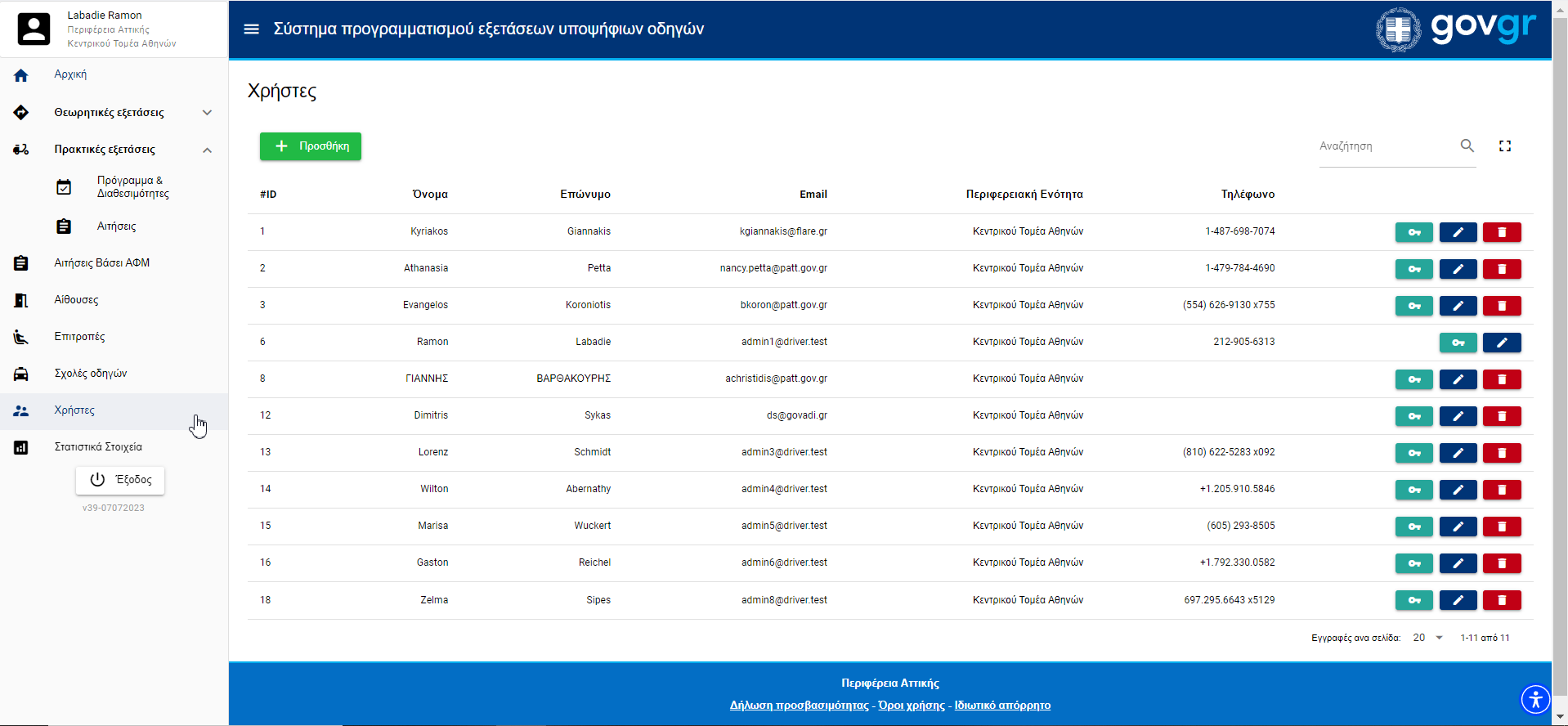Click the hamburger menu icon in header
Screen dimensions: 1568x726
252,29
